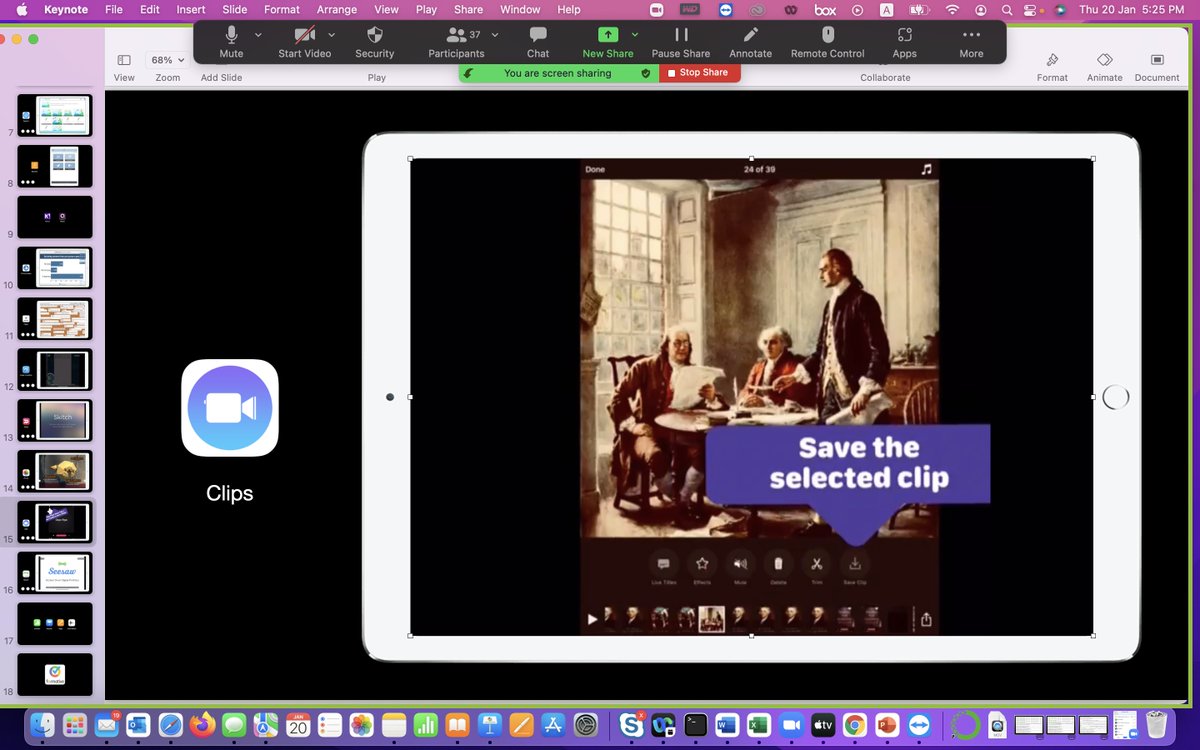
Task: Open Control Center in menu bar
Action: (x=1032, y=9)
